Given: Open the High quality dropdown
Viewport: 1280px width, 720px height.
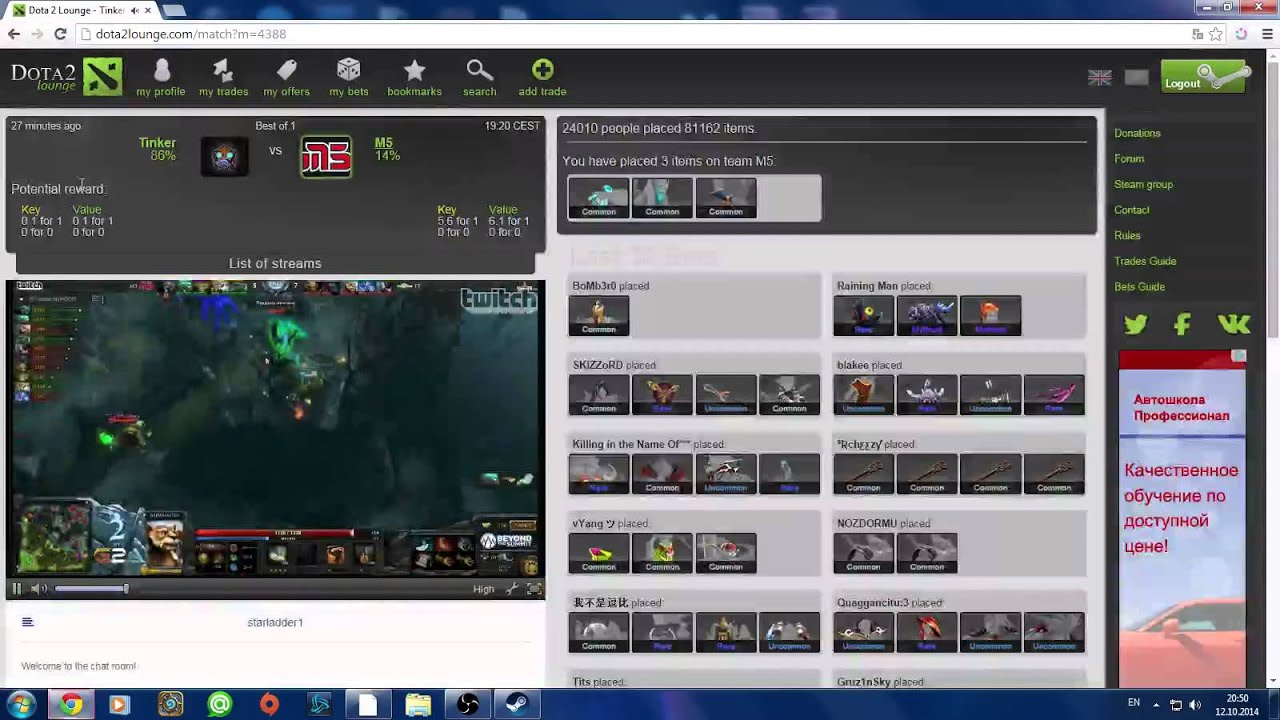Looking at the screenshot, I should point(484,589).
